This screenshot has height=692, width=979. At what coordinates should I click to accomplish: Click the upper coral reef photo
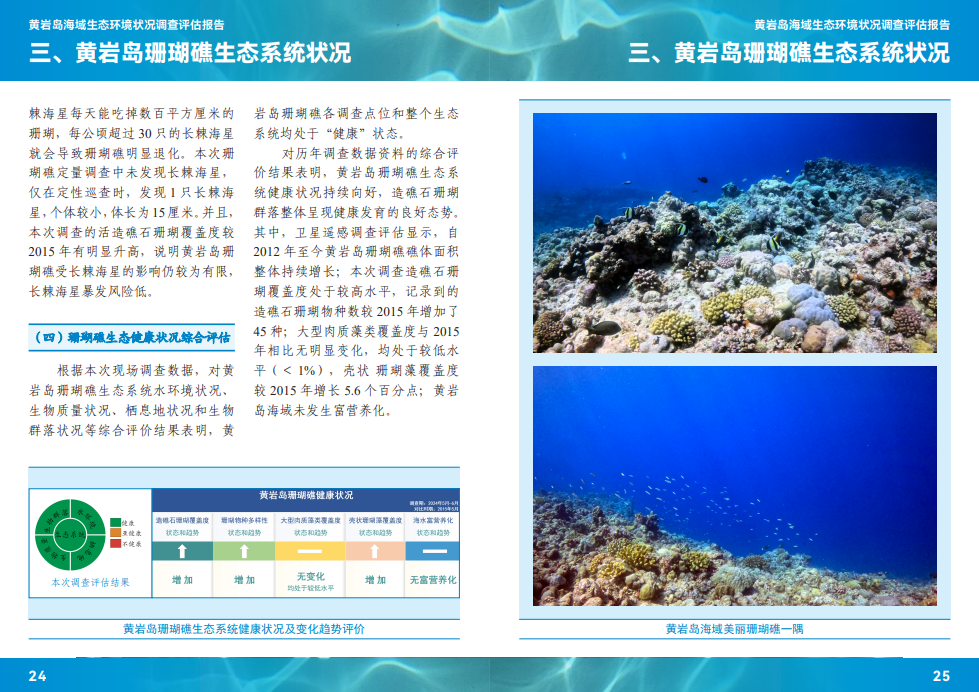tap(734, 232)
